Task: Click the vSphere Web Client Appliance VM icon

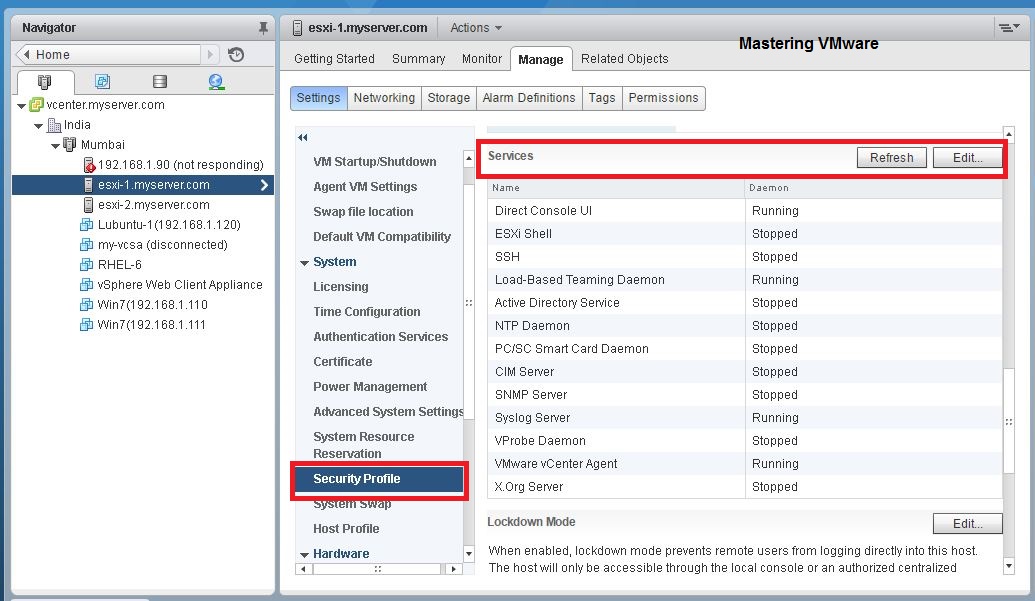Action: click(86, 284)
